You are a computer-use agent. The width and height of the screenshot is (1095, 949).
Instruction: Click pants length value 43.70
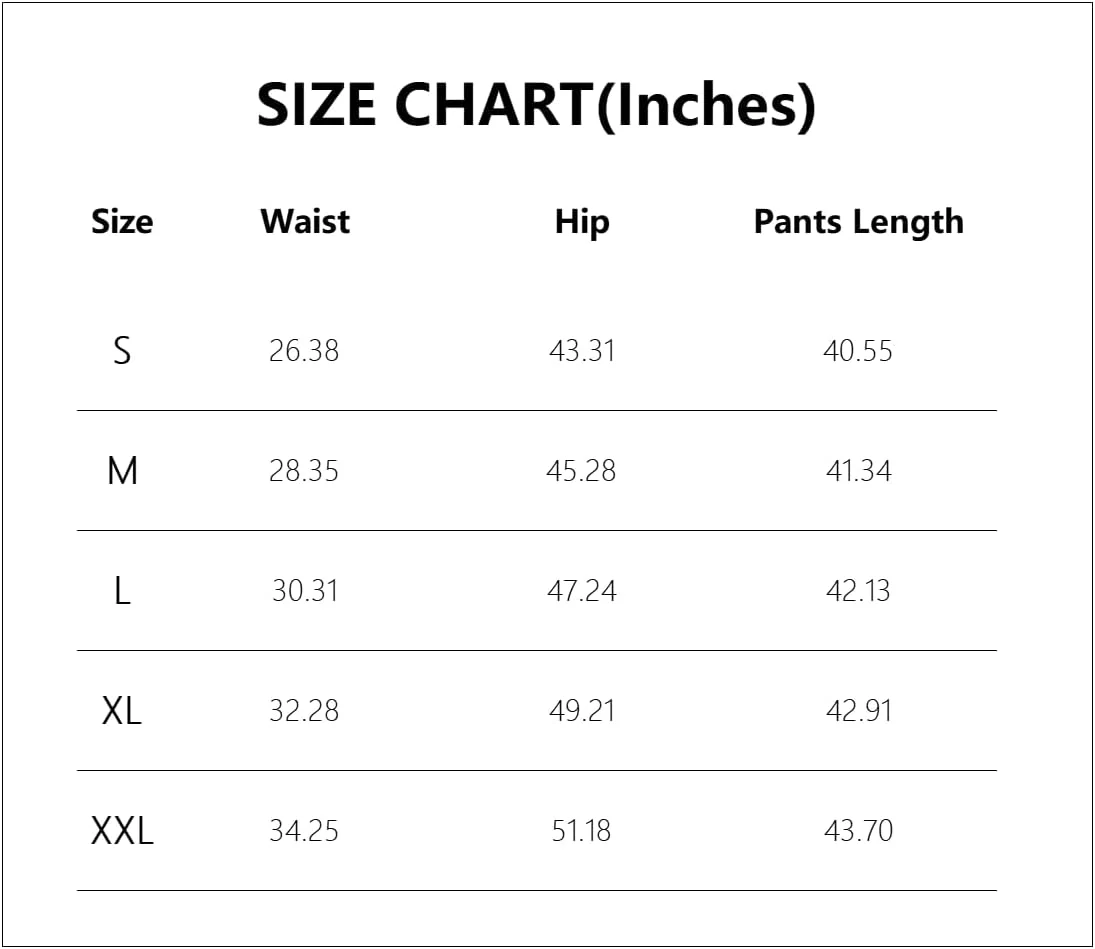[x=858, y=831]
